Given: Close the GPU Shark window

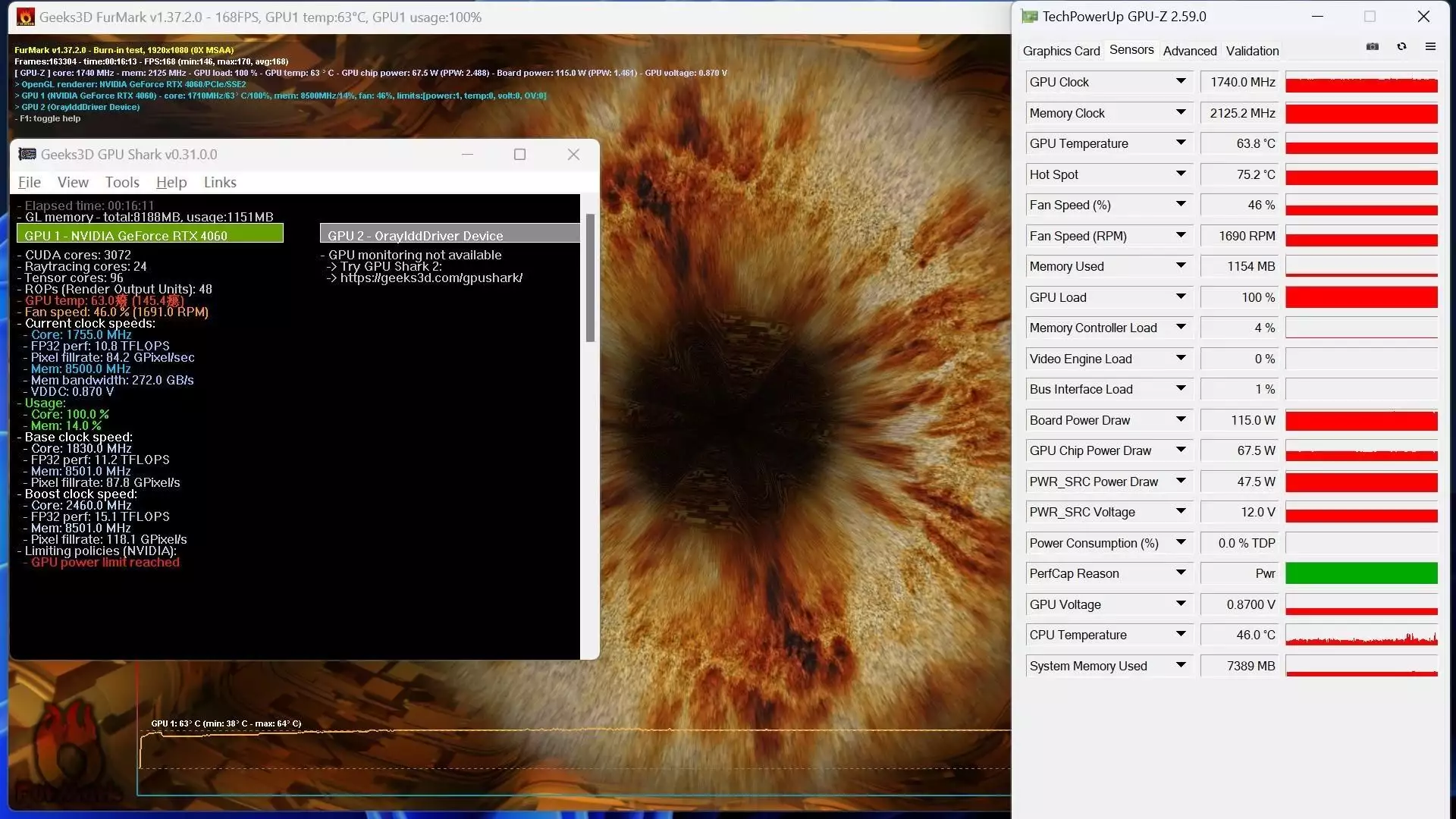Looking at the screenshot, I should pos(573,154).
